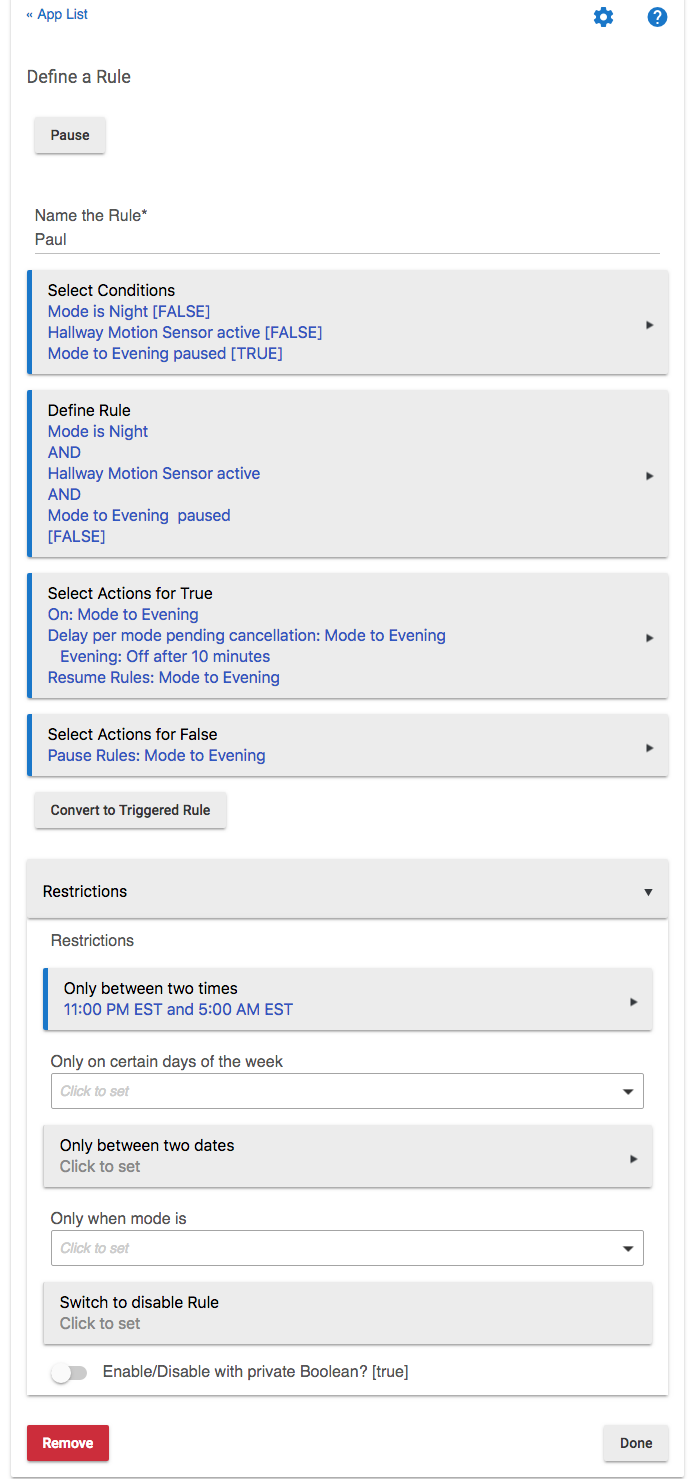Pause the rule

[x=70, y=135]
